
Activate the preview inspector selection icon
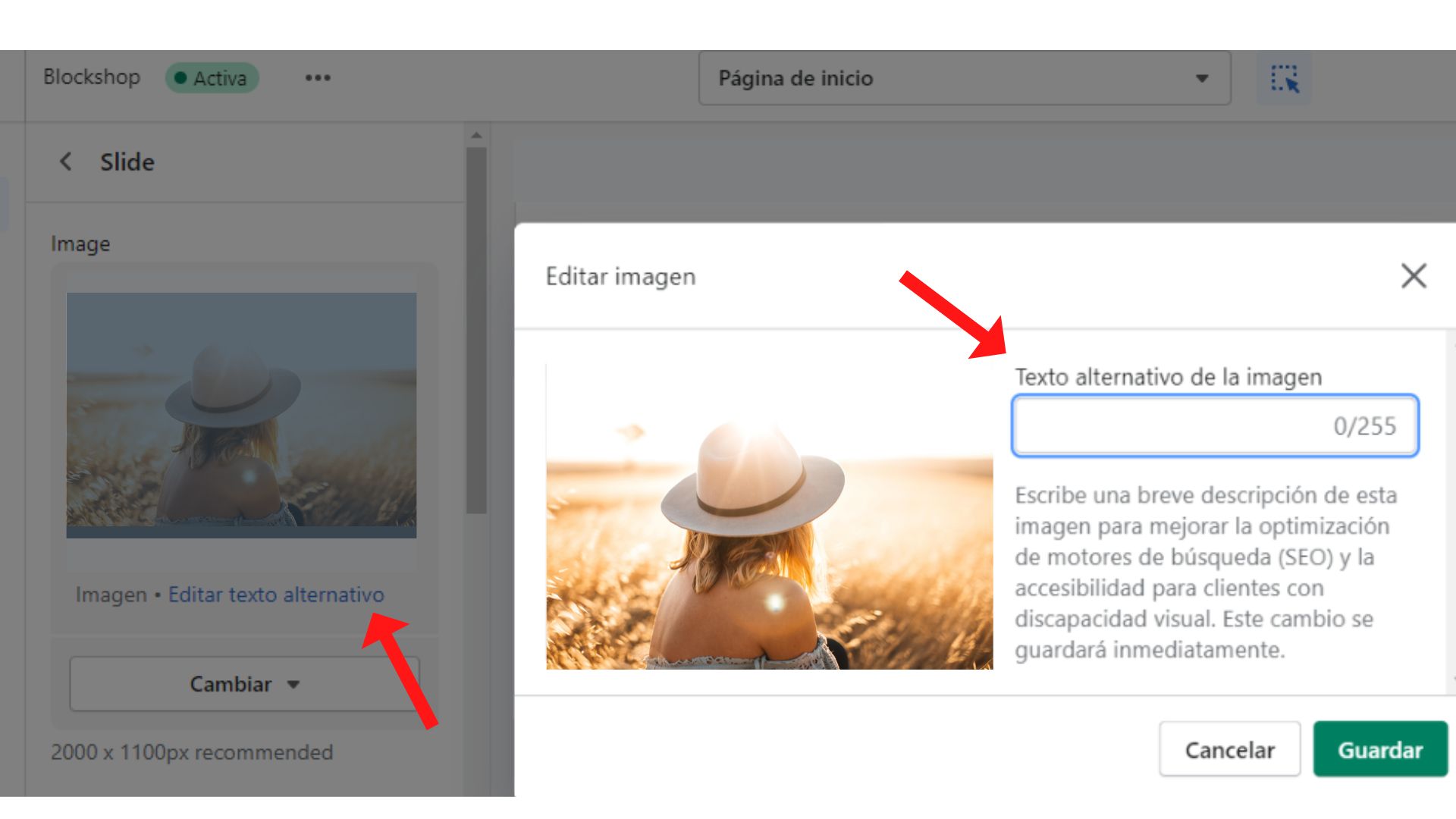pyautogui.click(x=1285, y=78)
